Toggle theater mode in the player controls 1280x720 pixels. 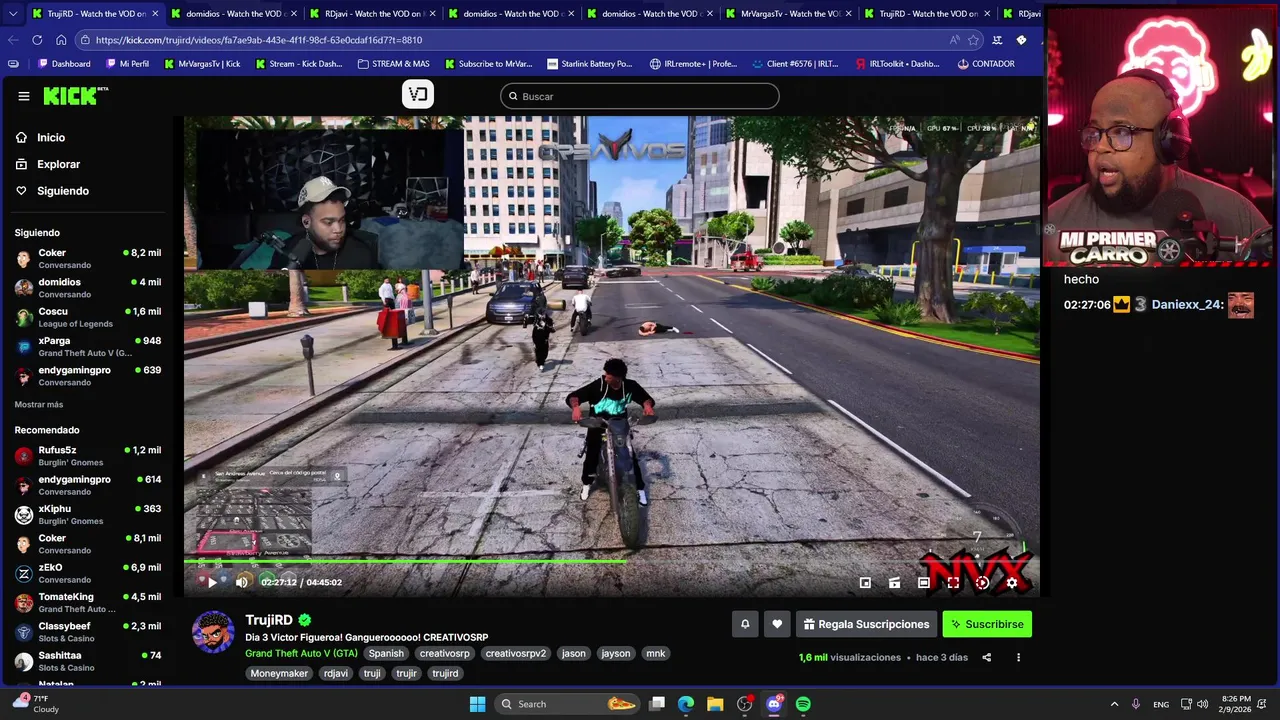click(924, 583)
